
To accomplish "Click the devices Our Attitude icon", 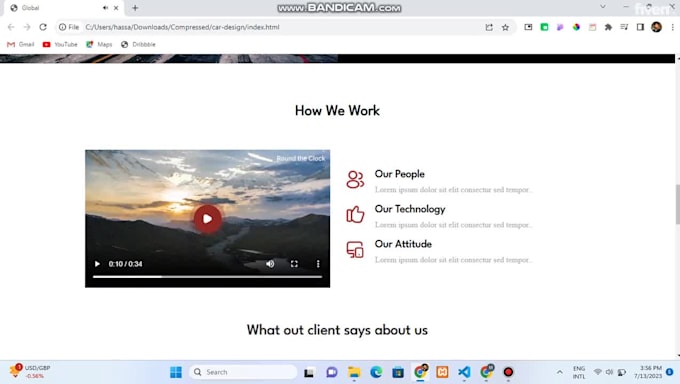I will (355, 249).
